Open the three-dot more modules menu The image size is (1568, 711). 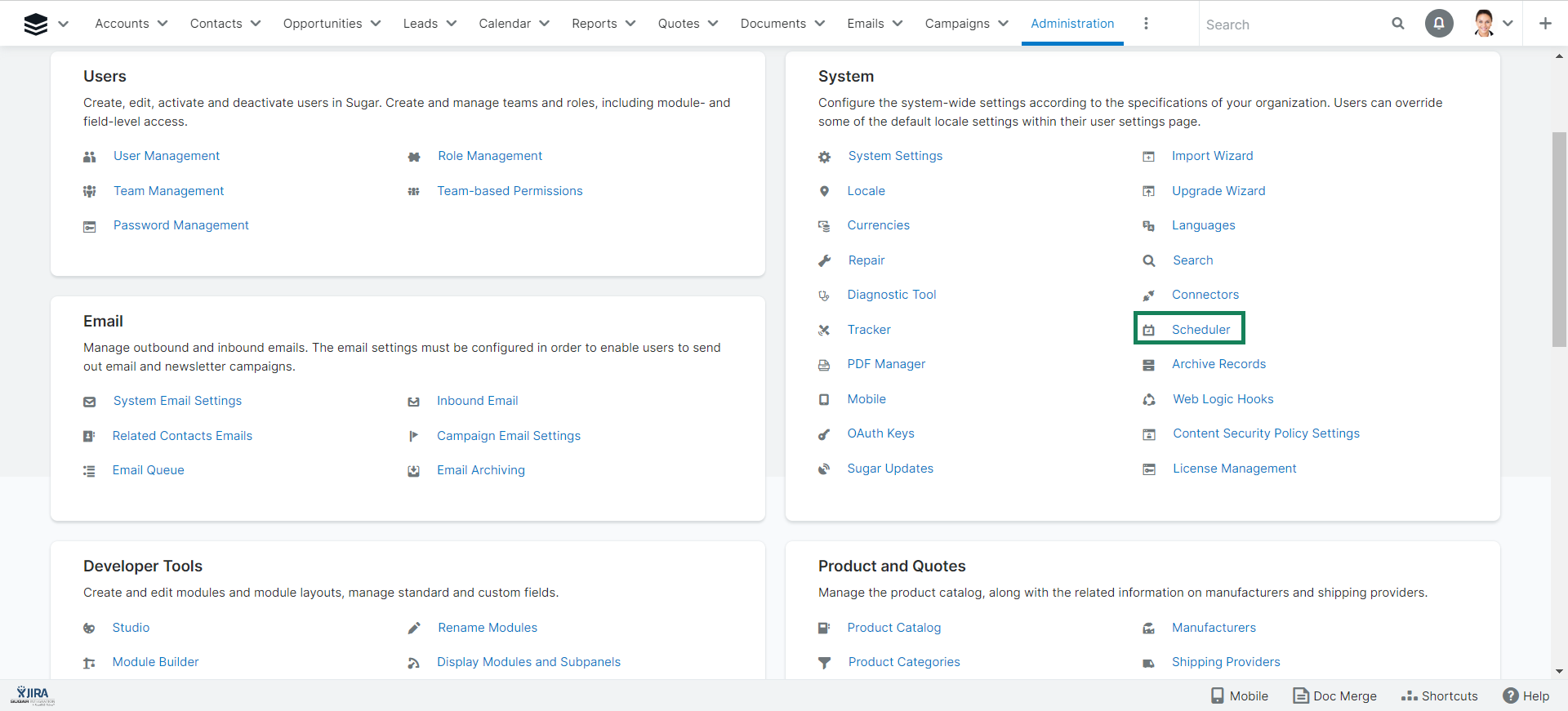tap(1146, 24)
